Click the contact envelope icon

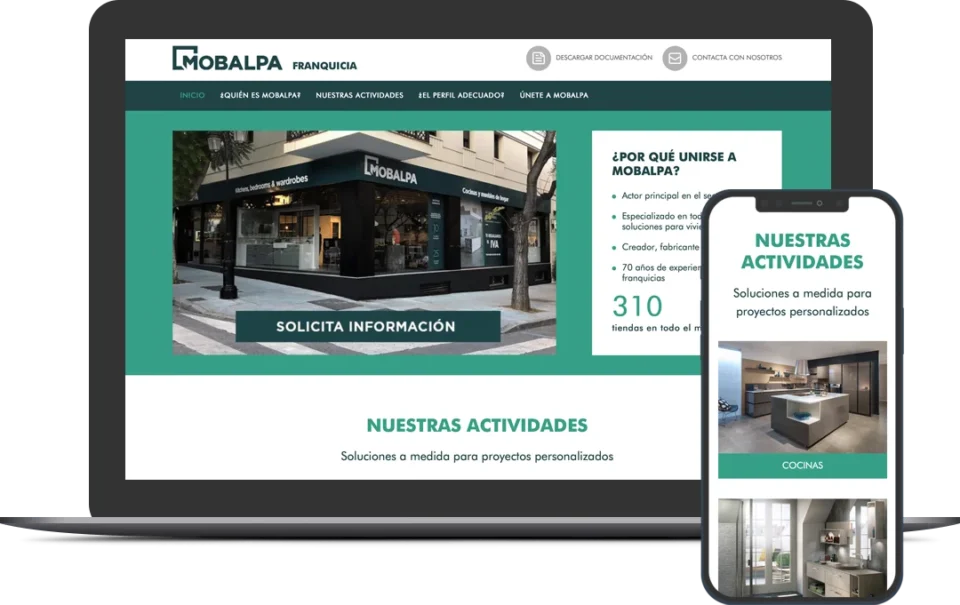tap(675, 58)
